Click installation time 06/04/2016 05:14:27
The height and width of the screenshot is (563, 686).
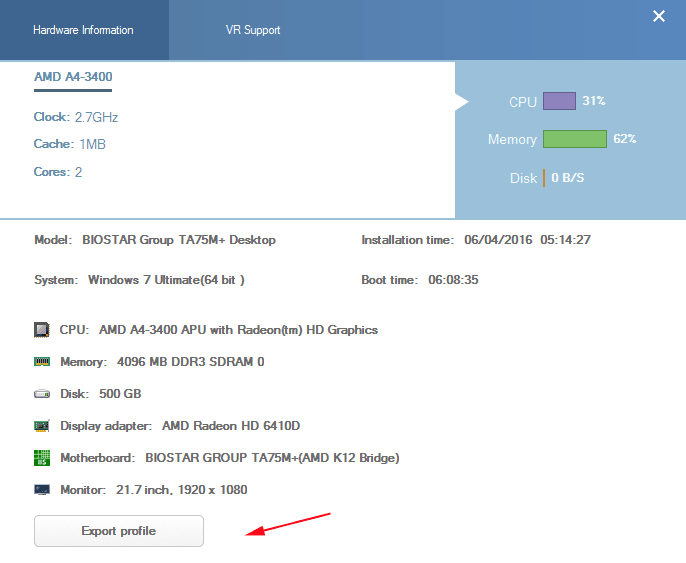[527, 240]
